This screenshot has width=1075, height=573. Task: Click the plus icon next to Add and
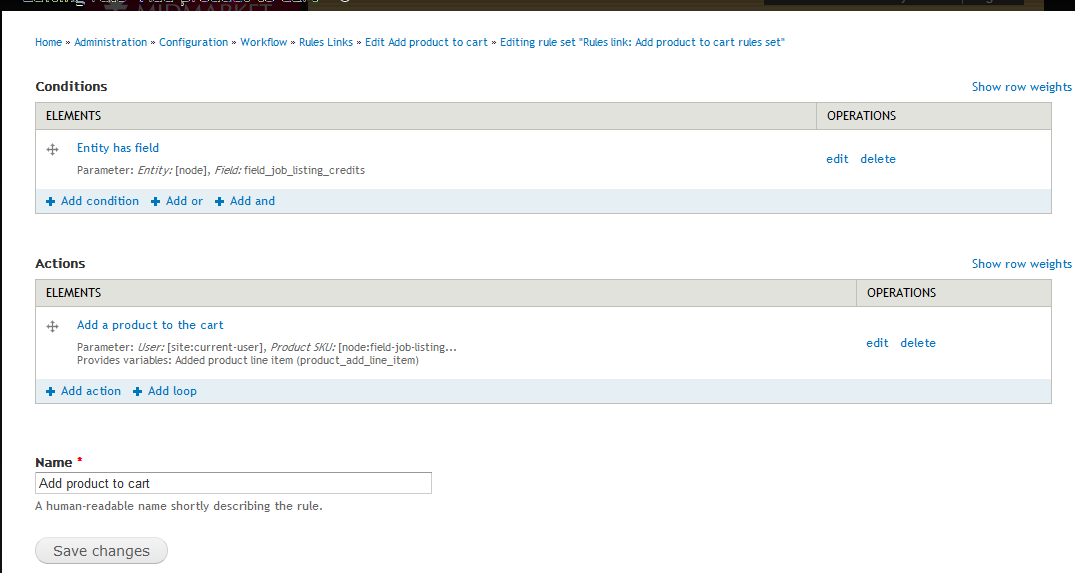pyautogui.click(x=219, y=202)
